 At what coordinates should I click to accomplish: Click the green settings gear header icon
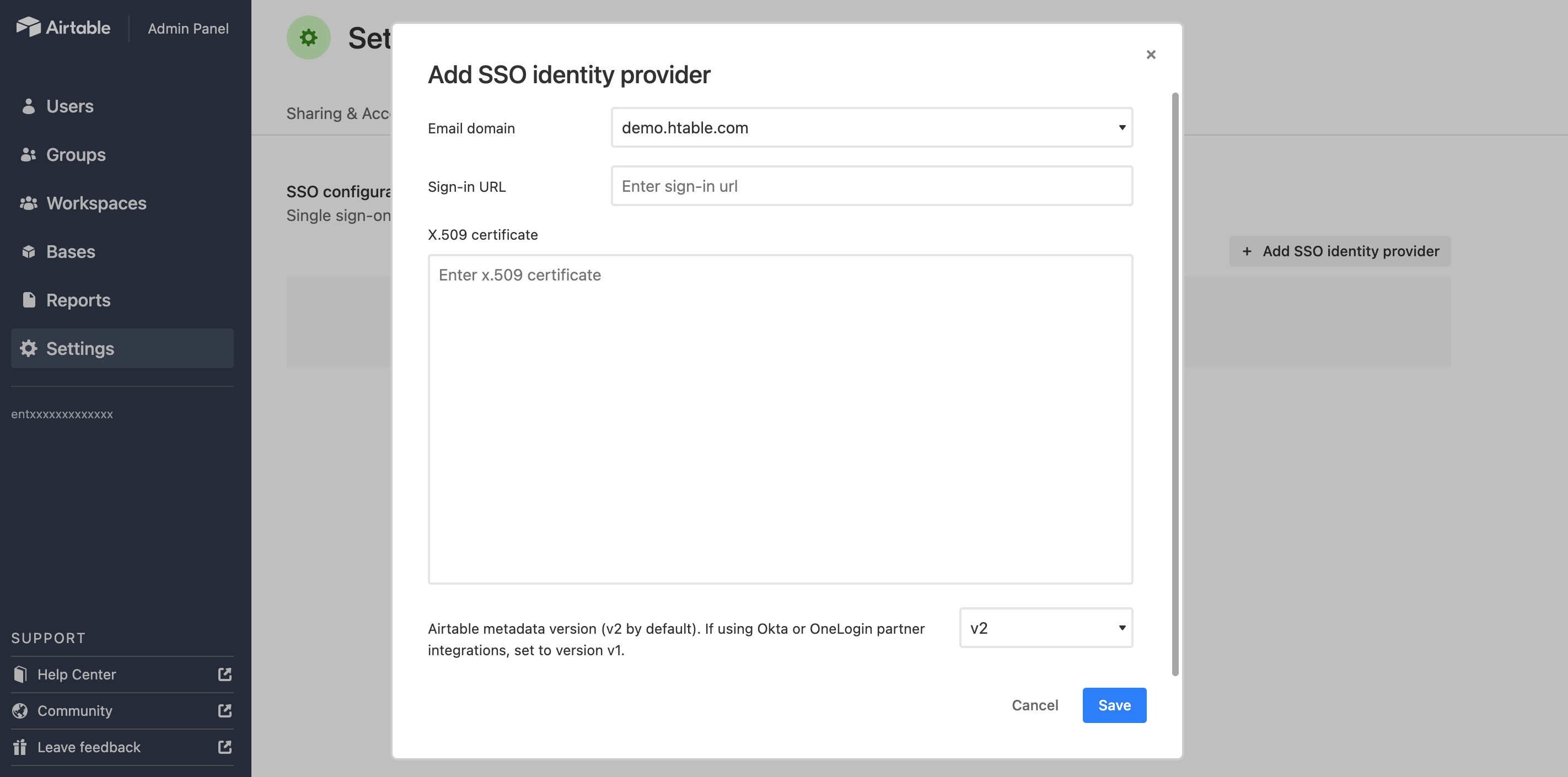[x=309, y=37]
